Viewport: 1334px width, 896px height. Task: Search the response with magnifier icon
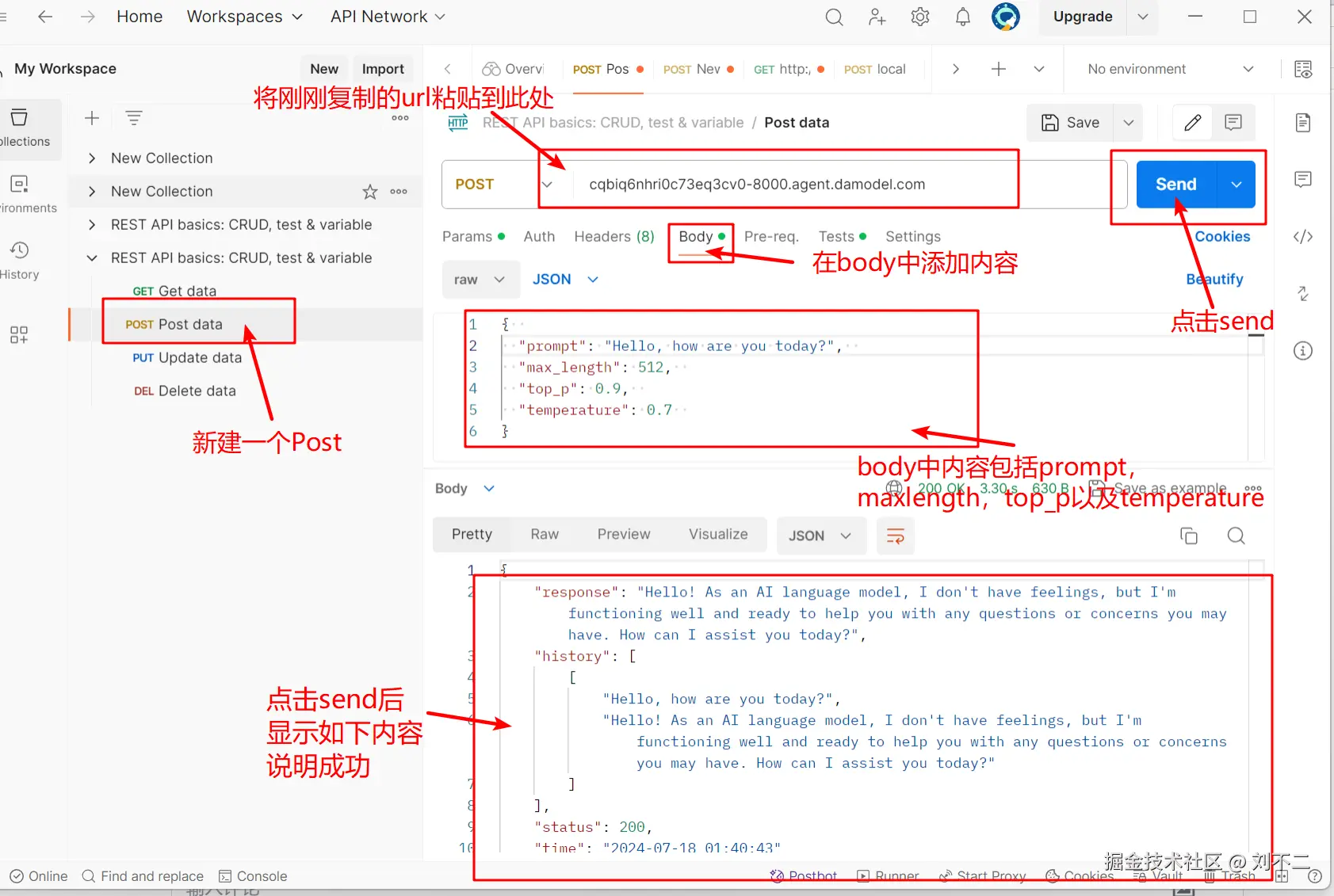click(1236, 536)
